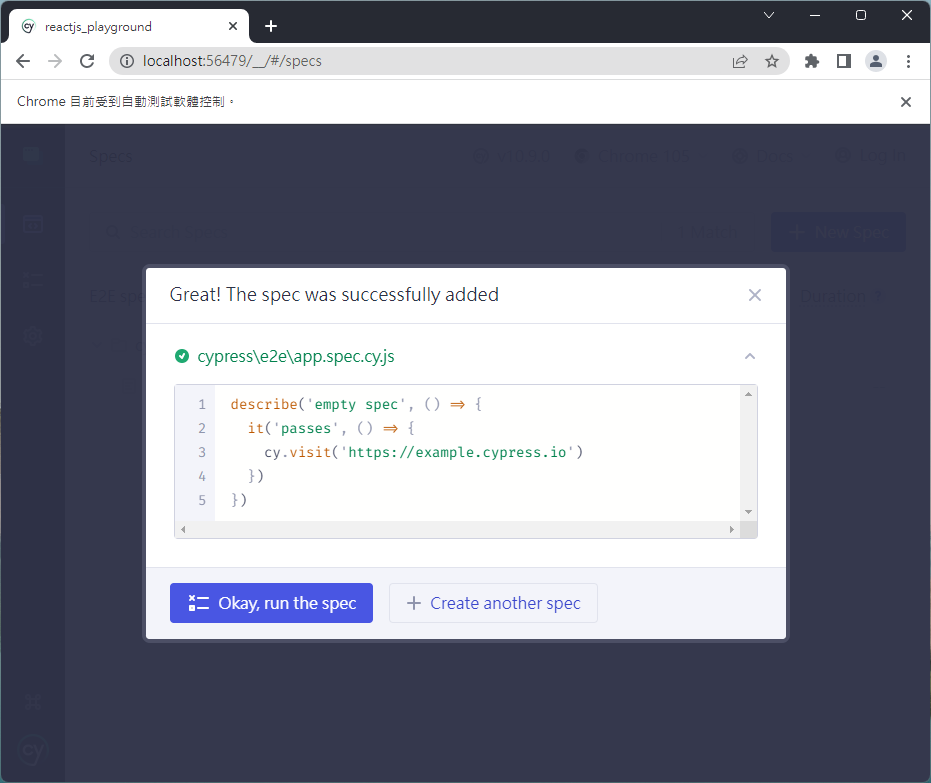The image size is (931, 783).
Task: Open Chrome extensions puzzle icon
Action: 812,61
